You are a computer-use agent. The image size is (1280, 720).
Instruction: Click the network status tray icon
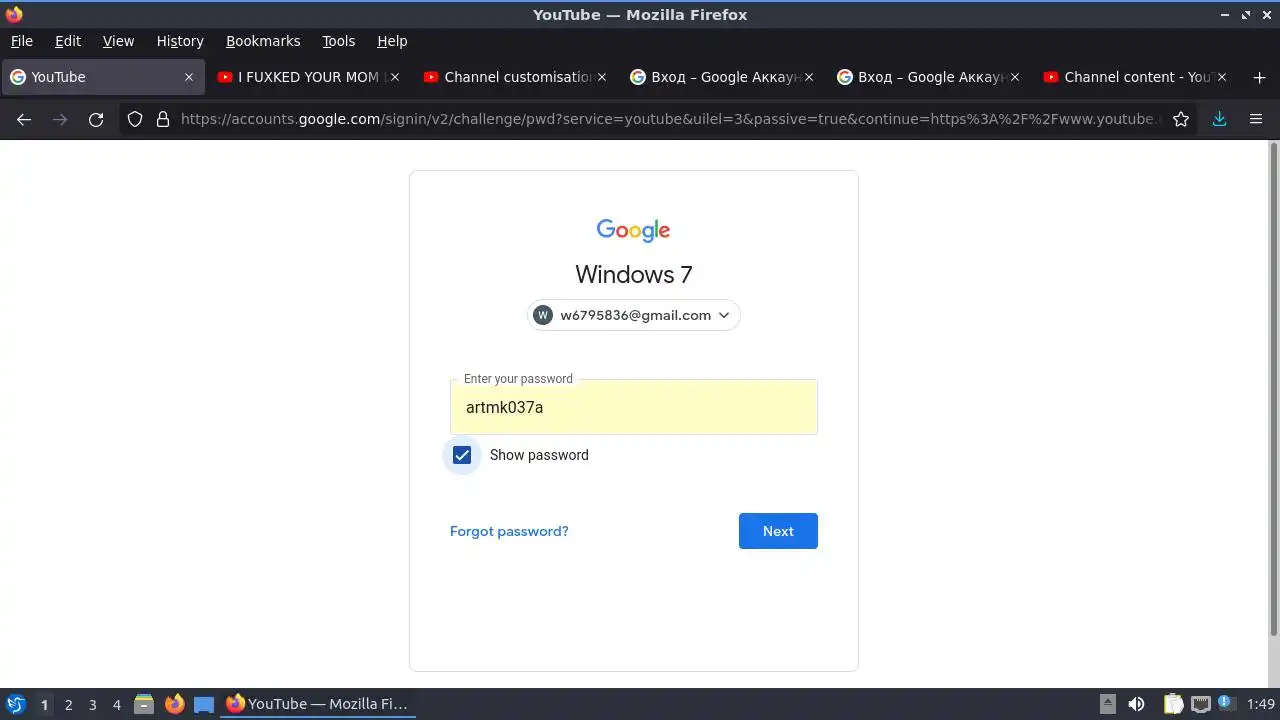pyautogui.click(x=1201, y=704)
